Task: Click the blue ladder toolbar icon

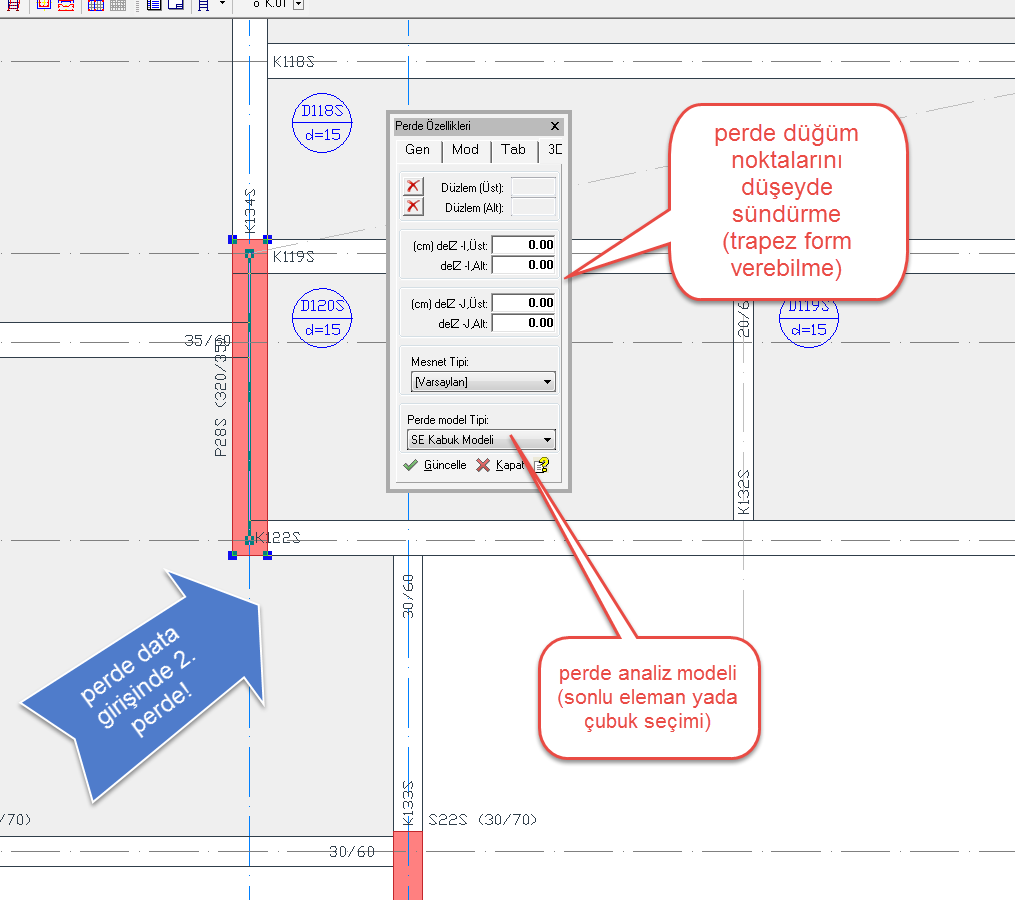Action: 203,5
